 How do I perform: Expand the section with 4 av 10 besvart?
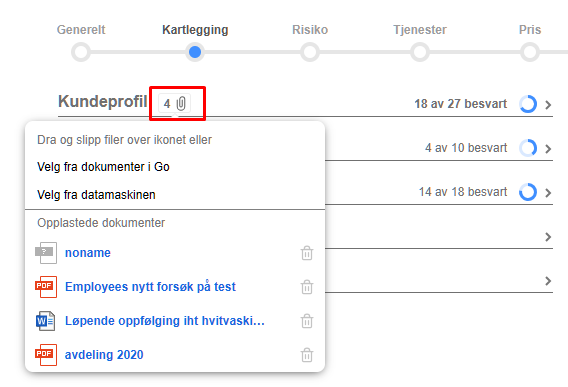click(x=548, y=149)
